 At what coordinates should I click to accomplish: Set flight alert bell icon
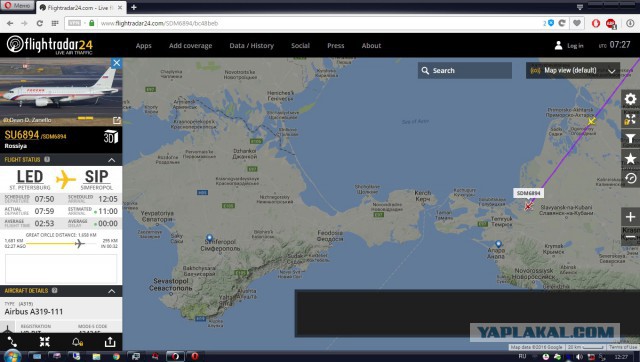(x=78, y=342)
